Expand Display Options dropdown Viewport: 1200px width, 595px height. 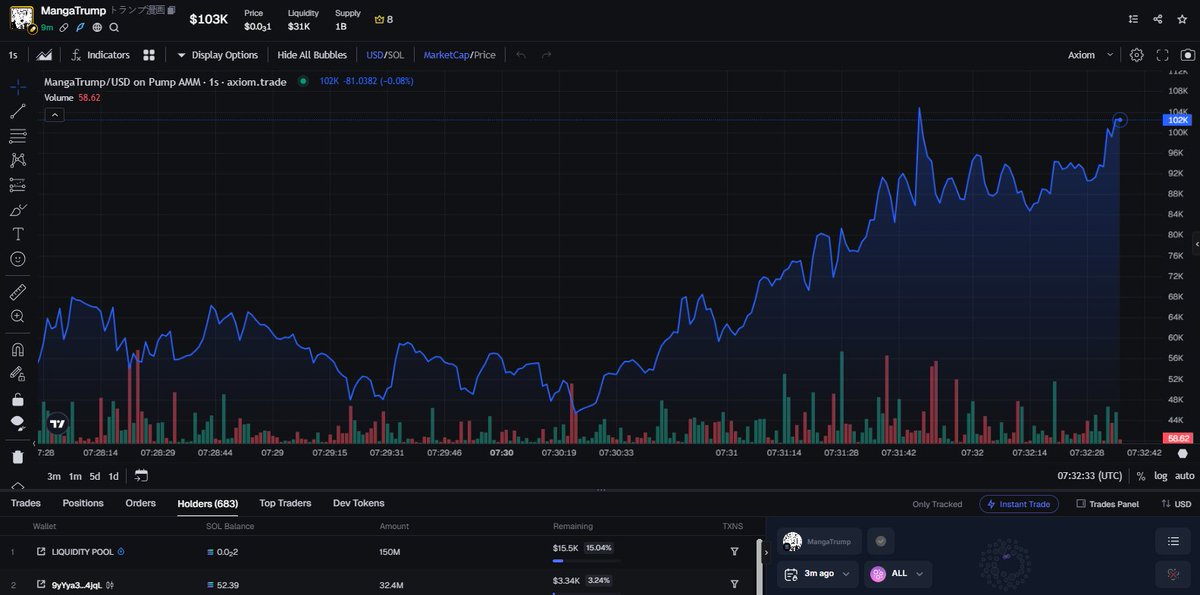pyautogui.click(x=217, y=55)
